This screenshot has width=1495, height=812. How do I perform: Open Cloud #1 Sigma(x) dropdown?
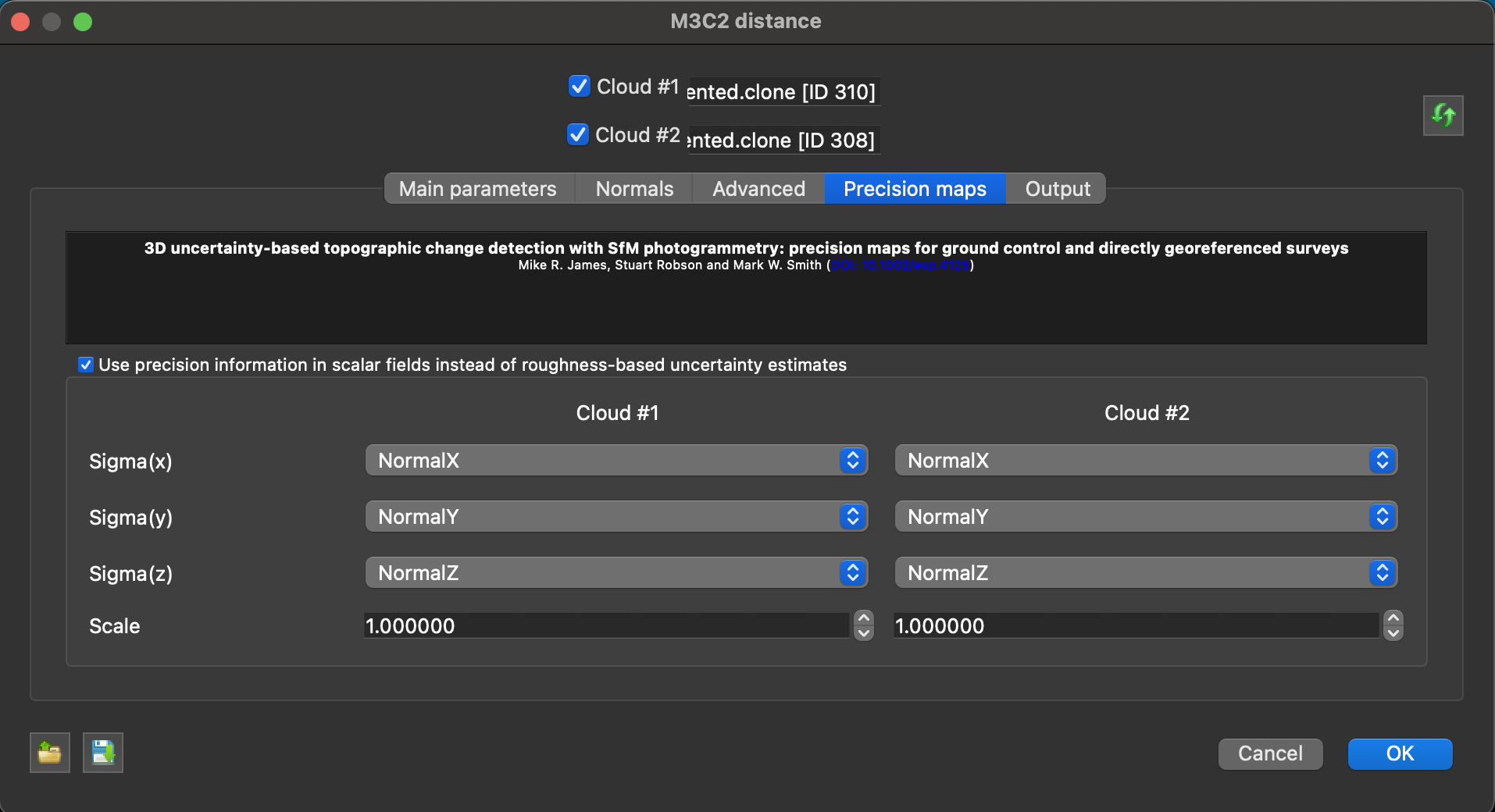616,461
